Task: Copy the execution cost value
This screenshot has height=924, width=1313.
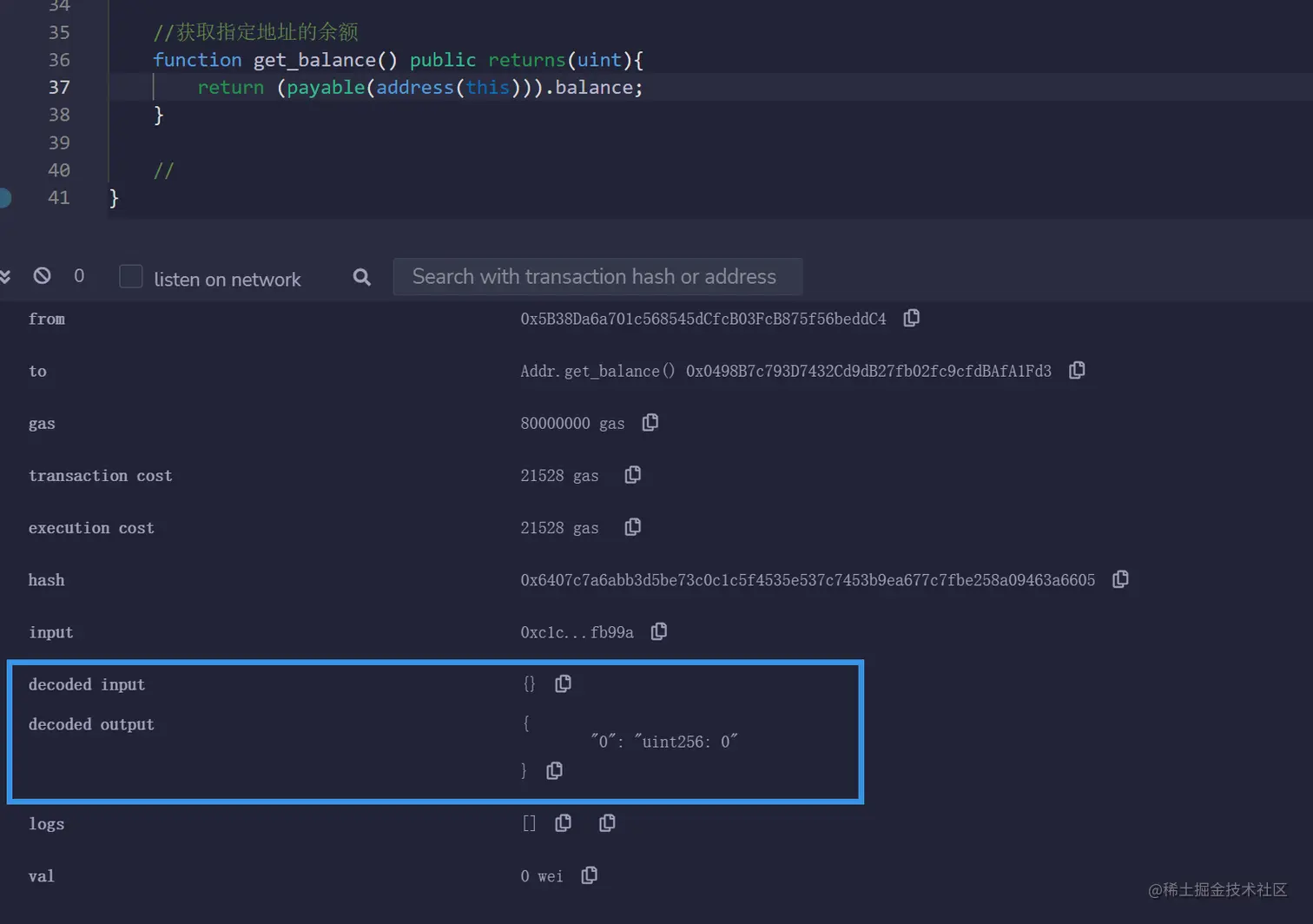Action: (632, 526)
